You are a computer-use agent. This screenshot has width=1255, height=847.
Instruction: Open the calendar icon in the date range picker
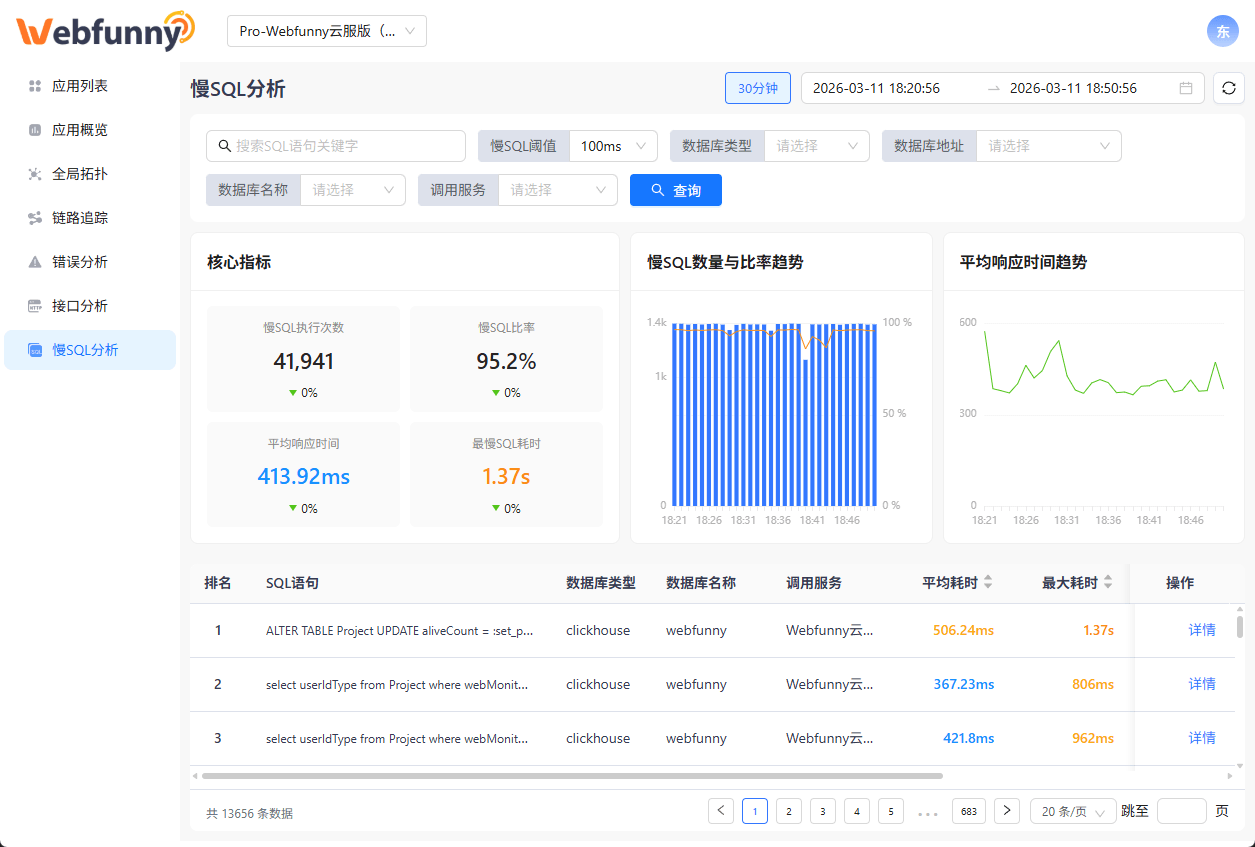click(x=1186, y=88)
